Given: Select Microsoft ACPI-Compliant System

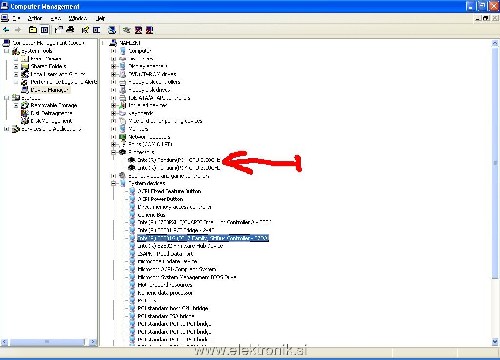Looking at the screenshot, I should (177, 269).
